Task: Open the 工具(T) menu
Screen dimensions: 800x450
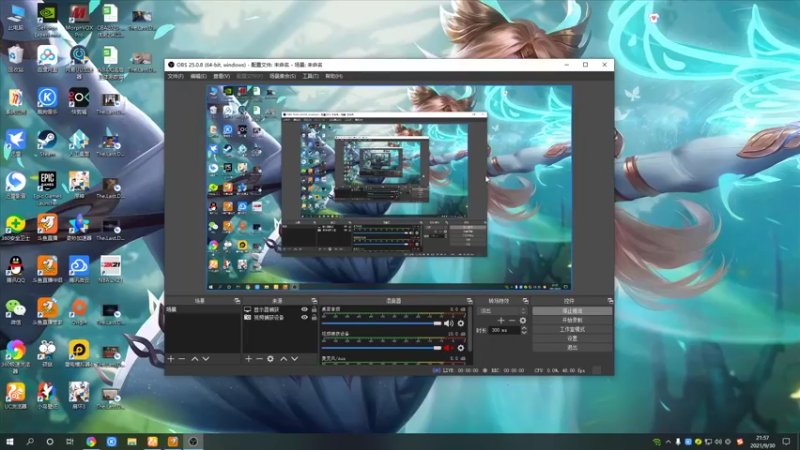Action: pyautogui.click(x=310, y=76)
